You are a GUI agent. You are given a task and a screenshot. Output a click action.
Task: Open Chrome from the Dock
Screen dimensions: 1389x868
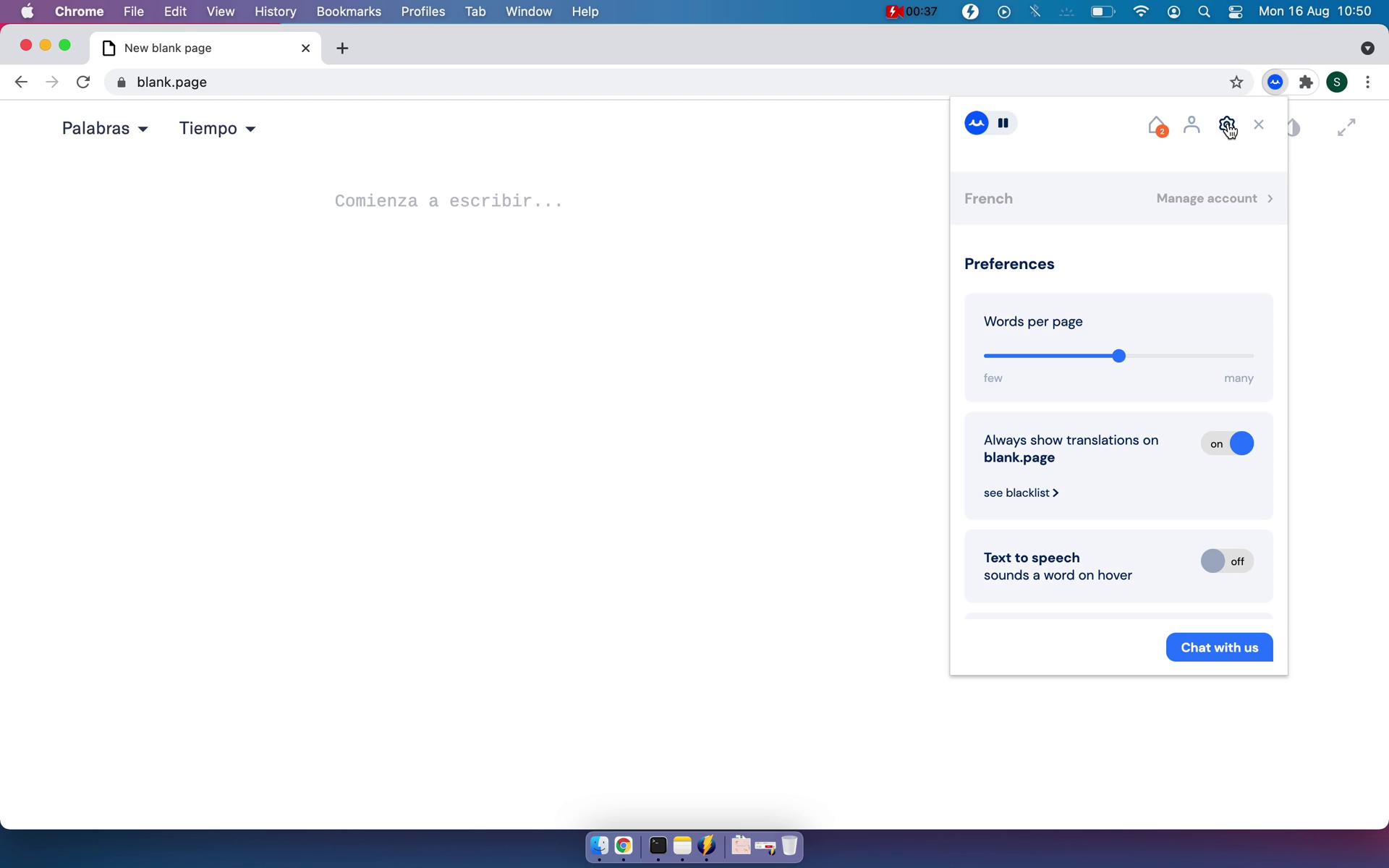[624, 846]
